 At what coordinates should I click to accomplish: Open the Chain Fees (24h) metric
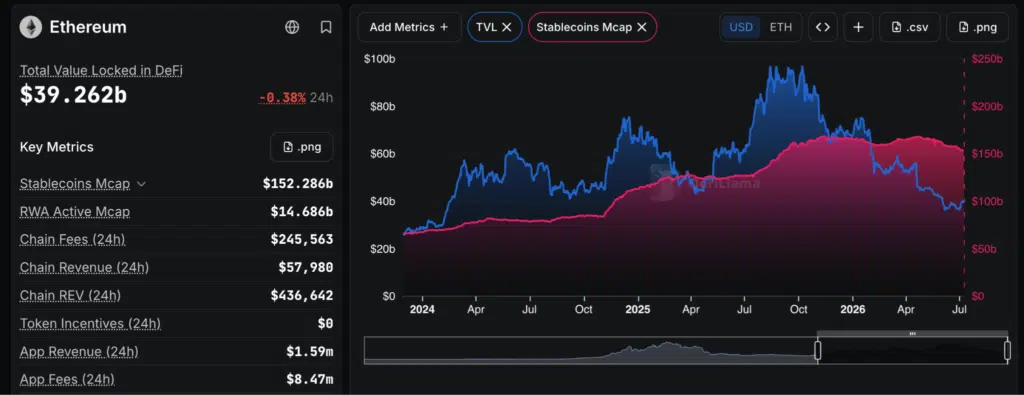click(x=72, y=240)
